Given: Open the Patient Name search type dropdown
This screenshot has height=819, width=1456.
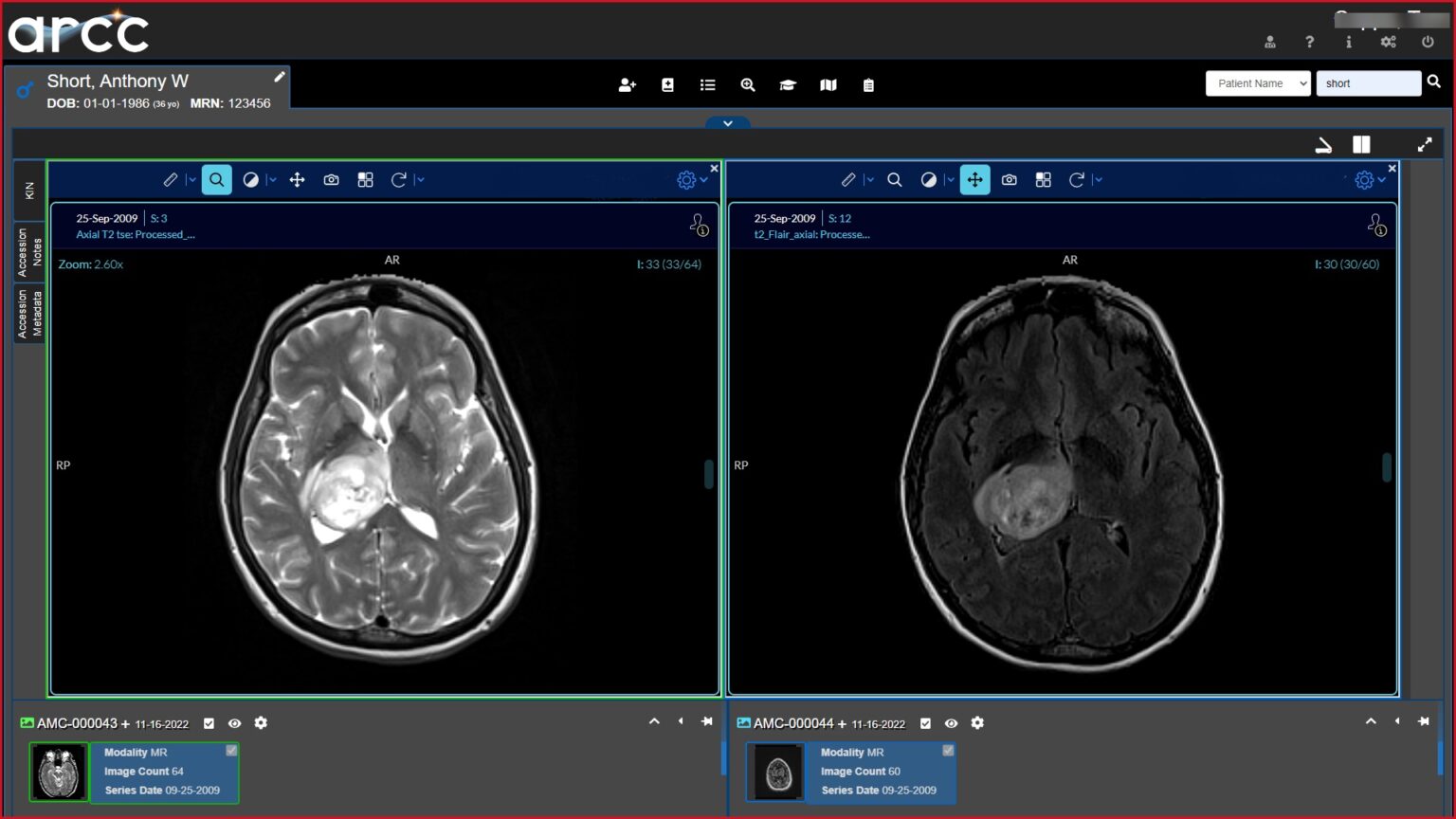Looking at the screenshot, I should (x=1258, y=83).
